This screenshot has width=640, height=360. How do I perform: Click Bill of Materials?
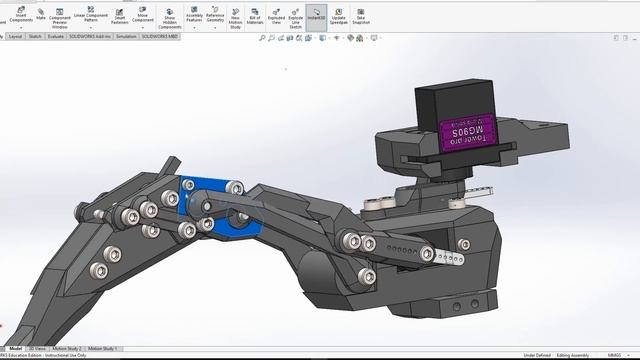click(255, 16)
